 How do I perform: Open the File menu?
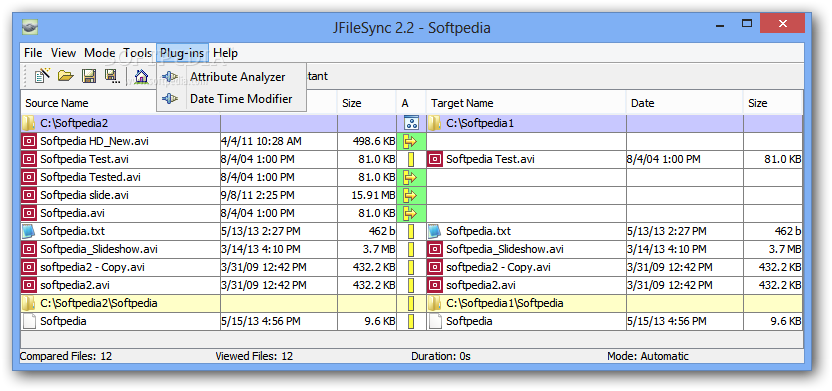pos(33,53)
